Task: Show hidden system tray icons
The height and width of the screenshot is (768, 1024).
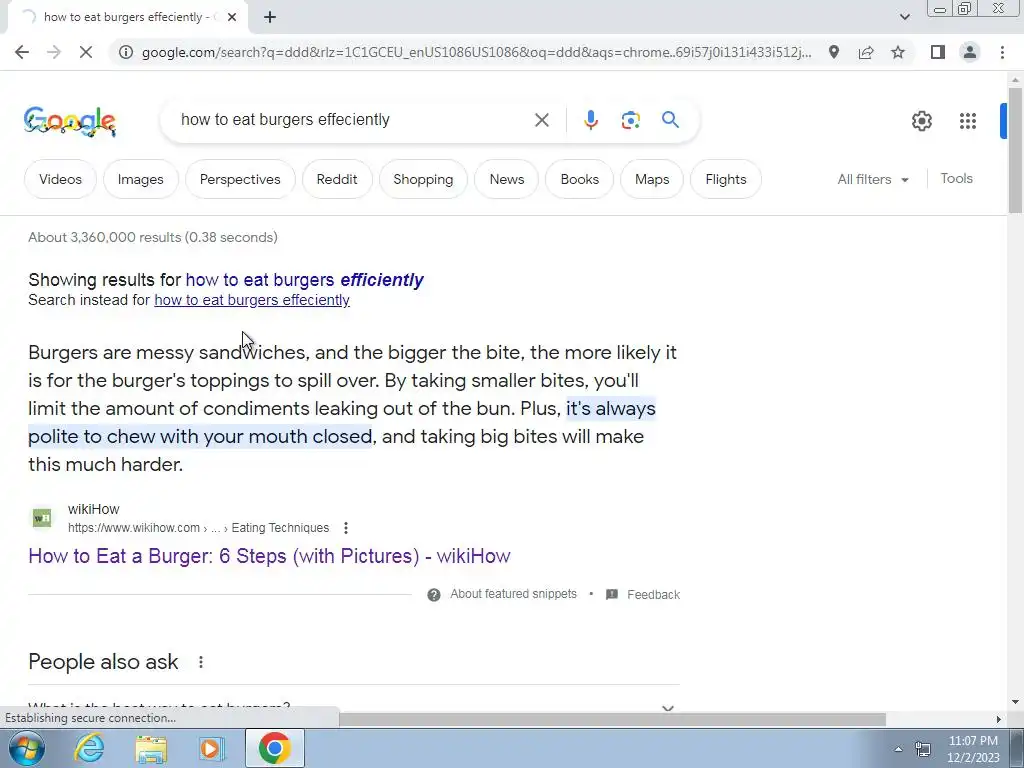Action: point(899,749)
